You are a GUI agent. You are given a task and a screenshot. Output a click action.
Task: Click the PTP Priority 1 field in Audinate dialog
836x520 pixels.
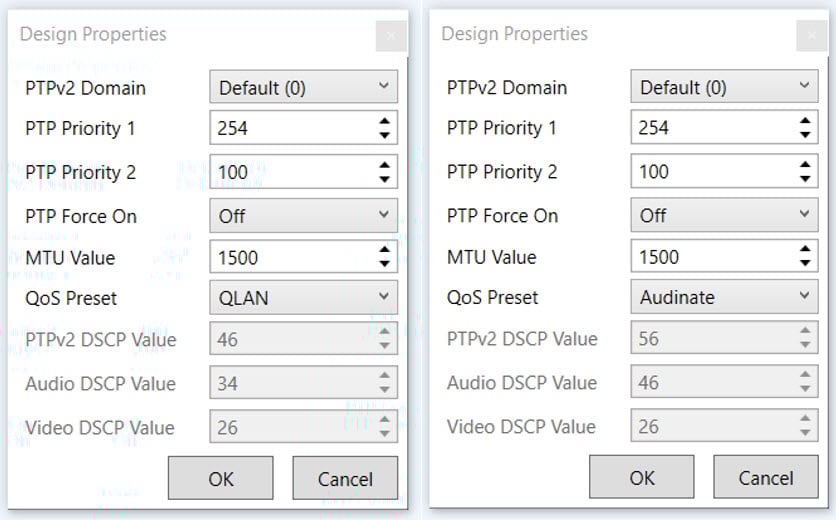tap(710, 128)
